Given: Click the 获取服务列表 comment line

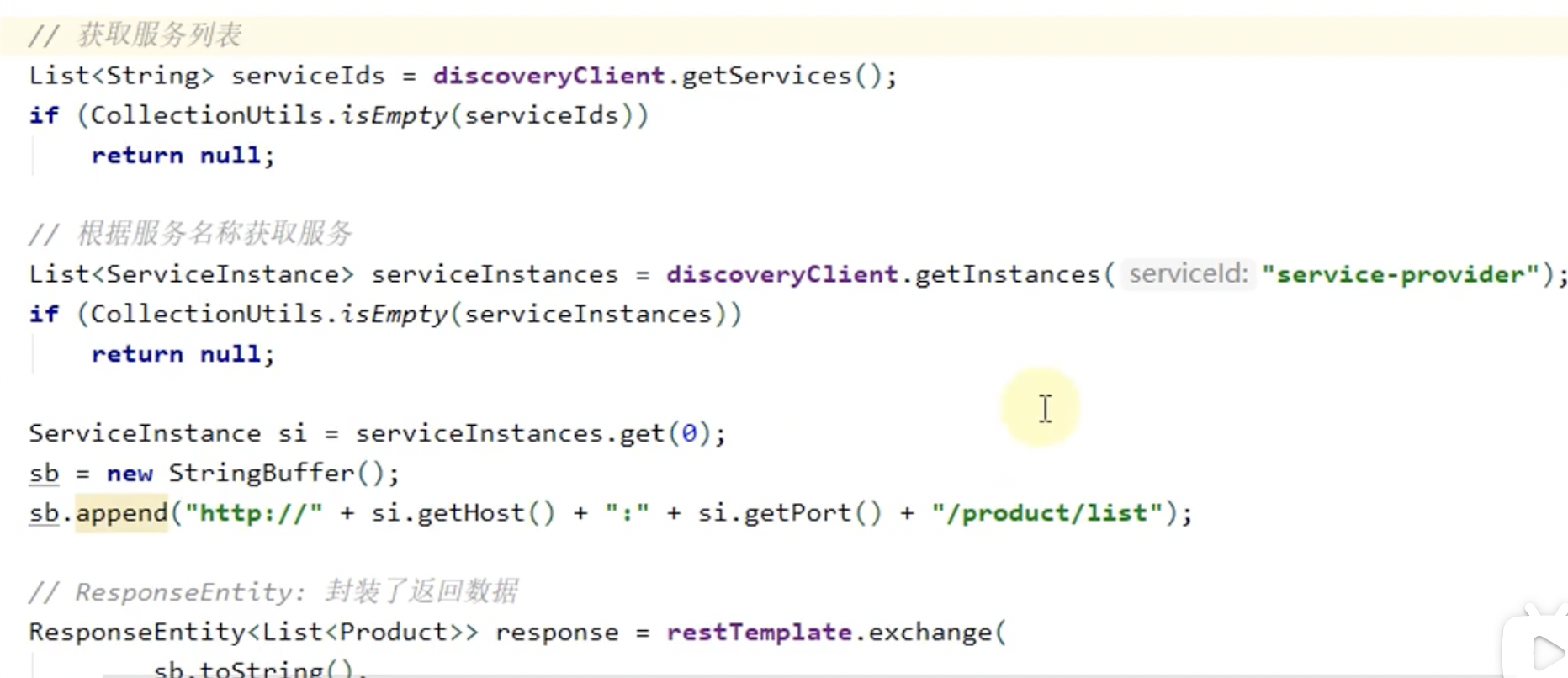Looking at the screenshot, I should tap(136, 35).
